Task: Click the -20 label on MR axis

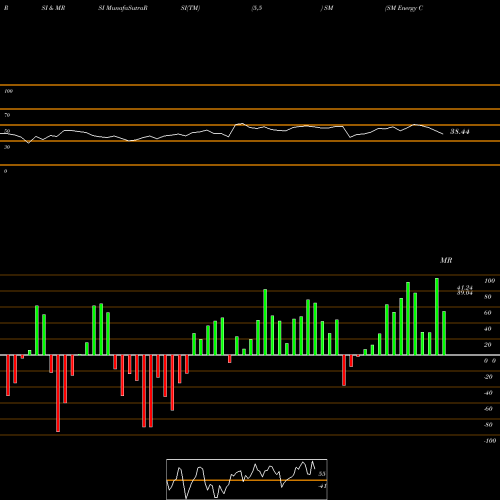Action: (488, 377)
